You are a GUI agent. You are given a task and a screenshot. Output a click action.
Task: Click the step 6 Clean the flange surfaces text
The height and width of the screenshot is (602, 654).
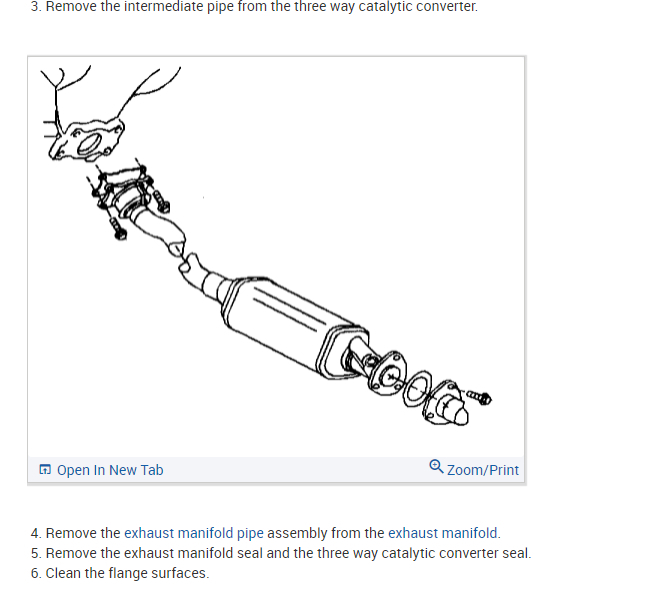coord(120,573)
